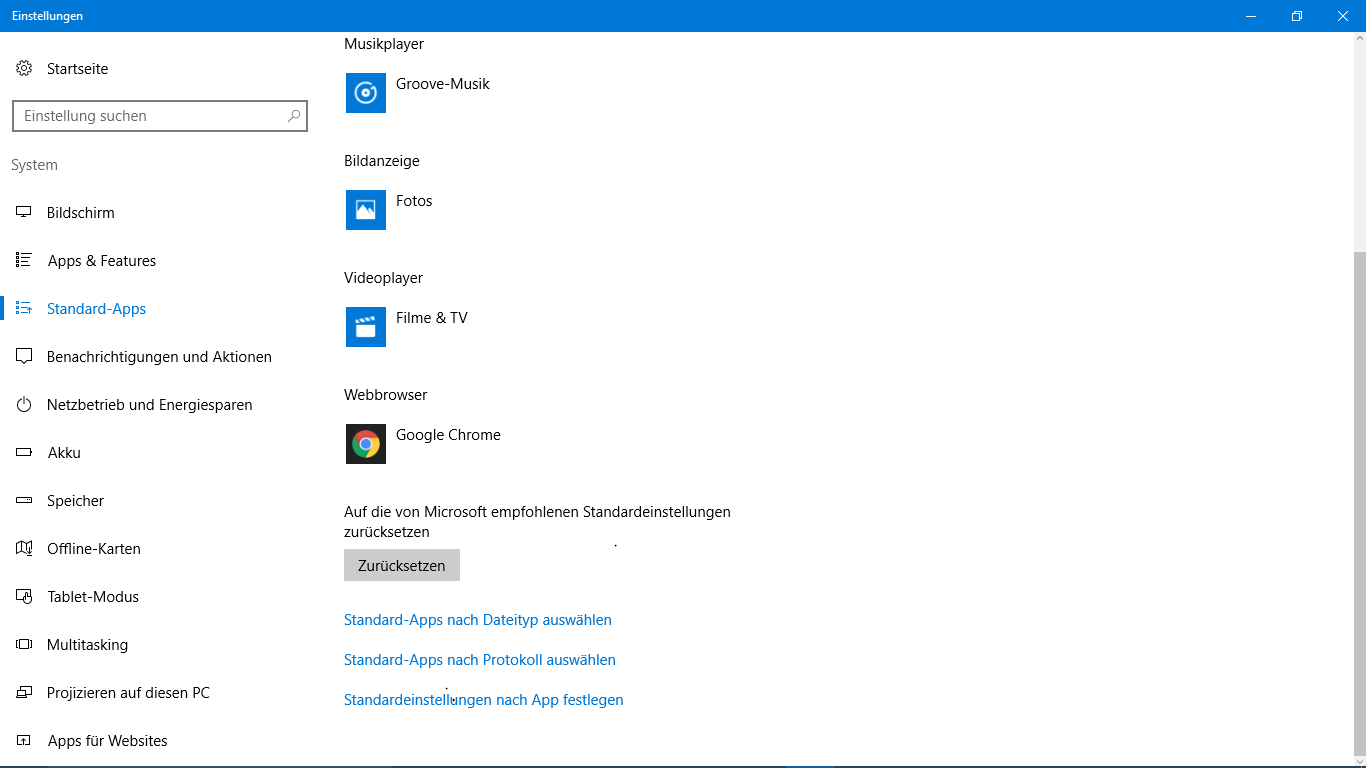Restore down the Einstellungen window
Viewport: 1366px width, 768px height.
(x=1297, y=16)
